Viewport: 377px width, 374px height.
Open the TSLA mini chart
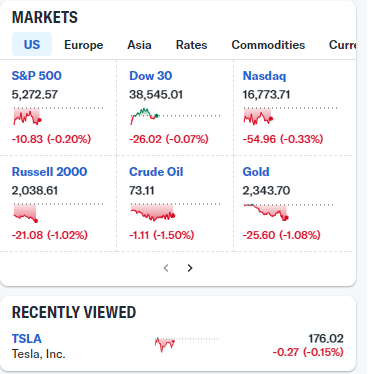(x=186, y=344)
